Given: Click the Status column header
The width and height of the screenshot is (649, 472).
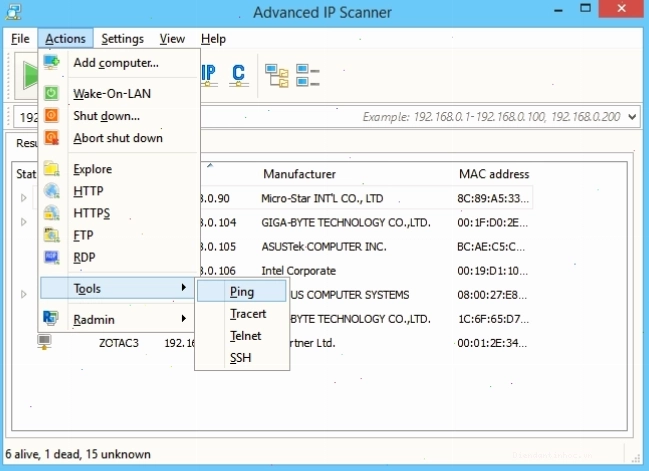Looking at the screenshot, I should (x=26, y=174).
